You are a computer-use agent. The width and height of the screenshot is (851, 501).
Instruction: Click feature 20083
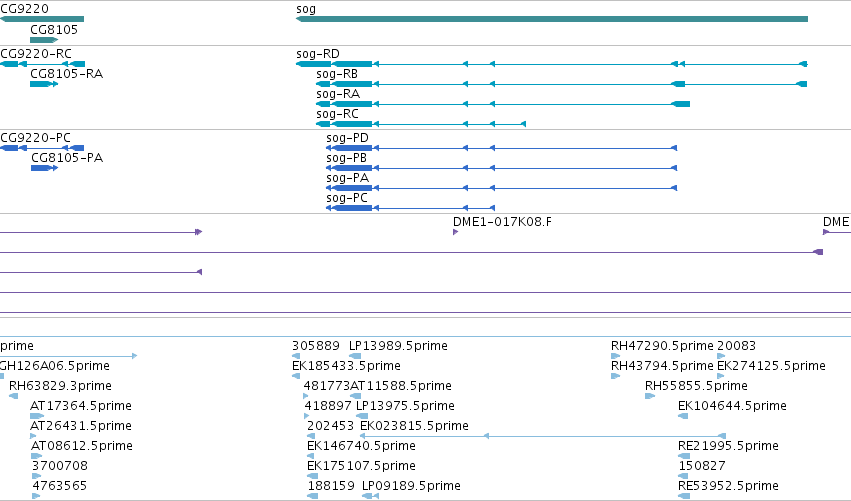pyautogui.click(x=736, y=346)
